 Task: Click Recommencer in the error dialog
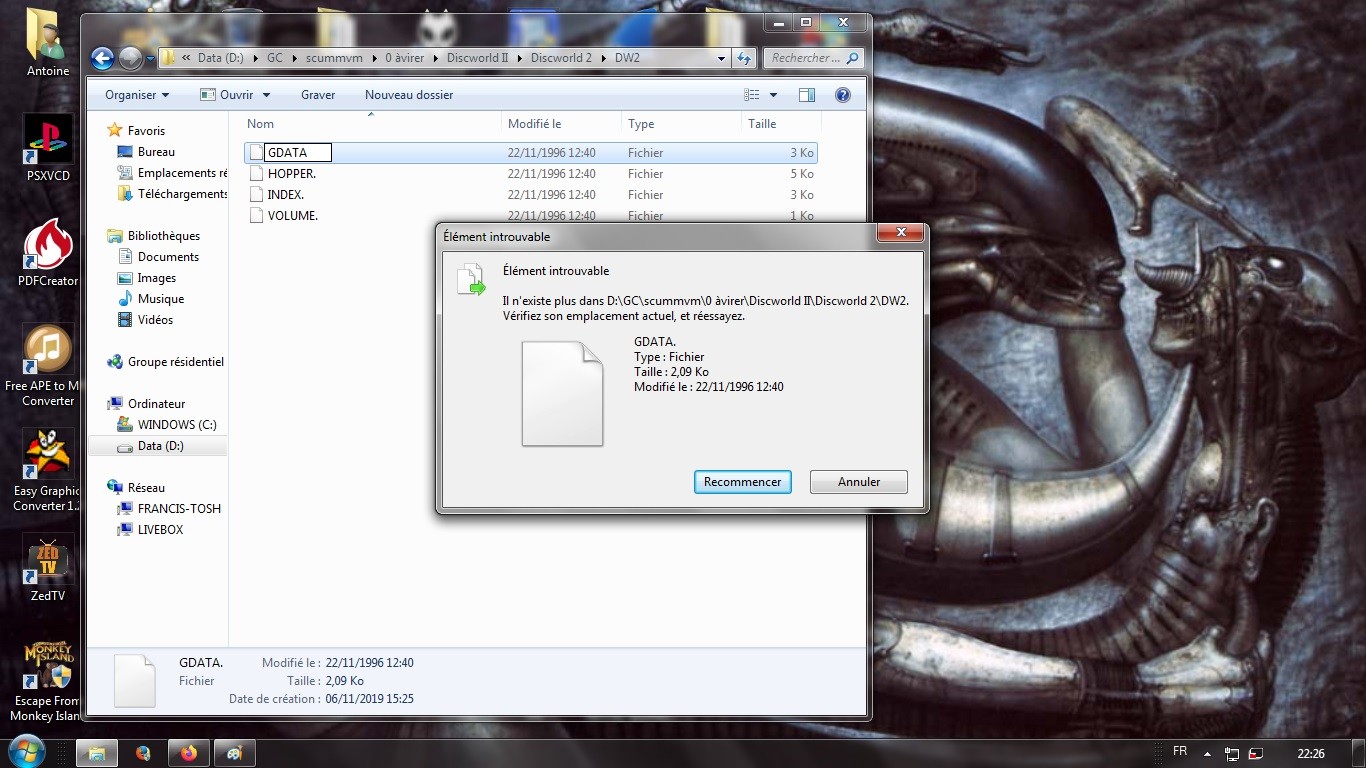pyautogui.click(x=743, y=482)
